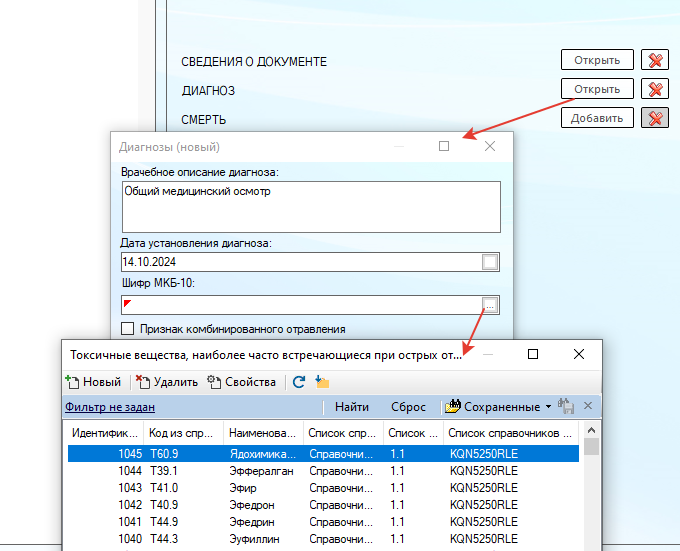680x551 pixels.
Task: Click scrollbar up arrow in list
Action: pos(591,430)
